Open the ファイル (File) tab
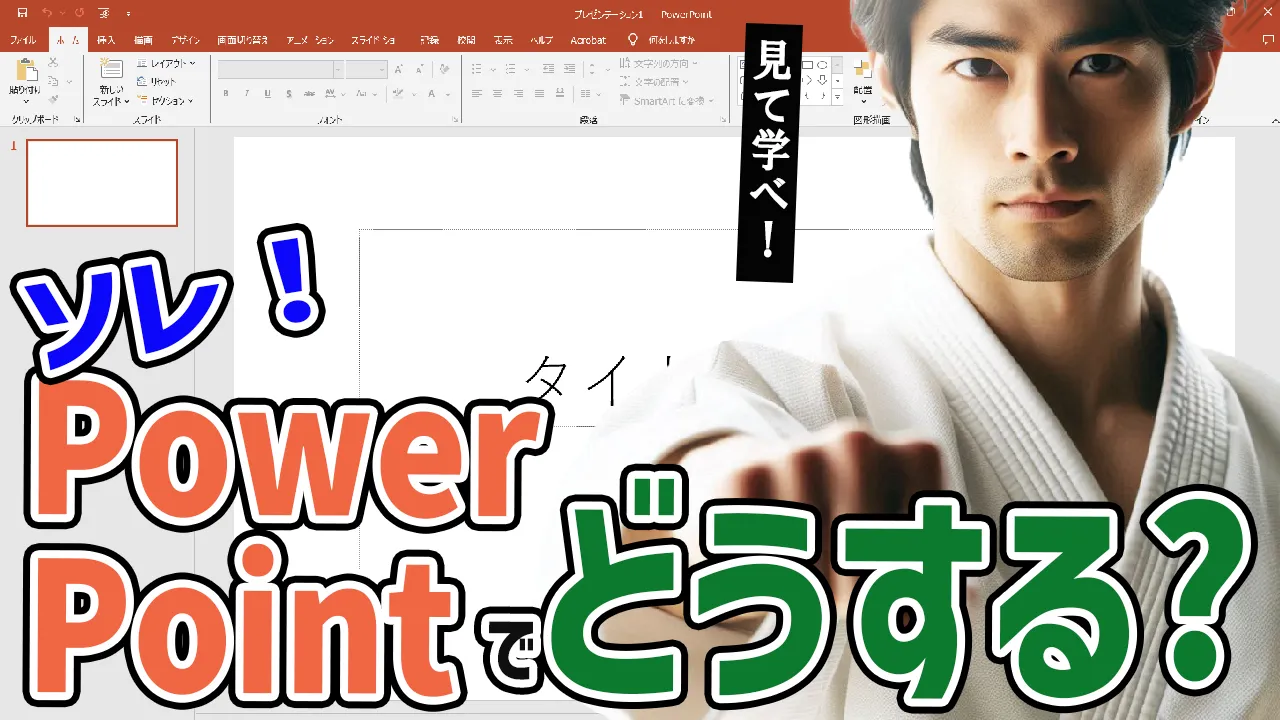Screen dimensions: 1280x720 pos(22,40)
